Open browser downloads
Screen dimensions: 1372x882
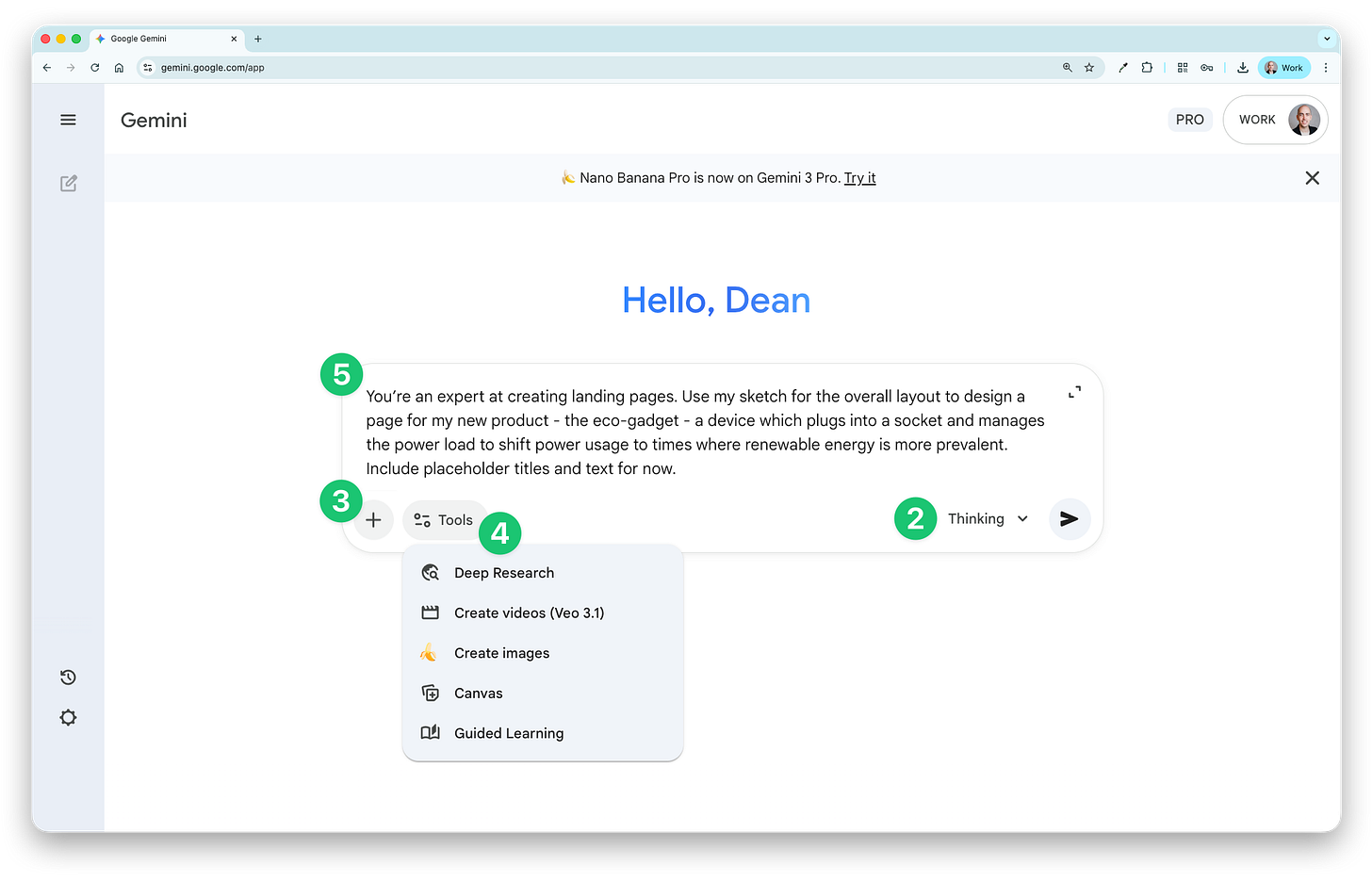click(1243, 68)
